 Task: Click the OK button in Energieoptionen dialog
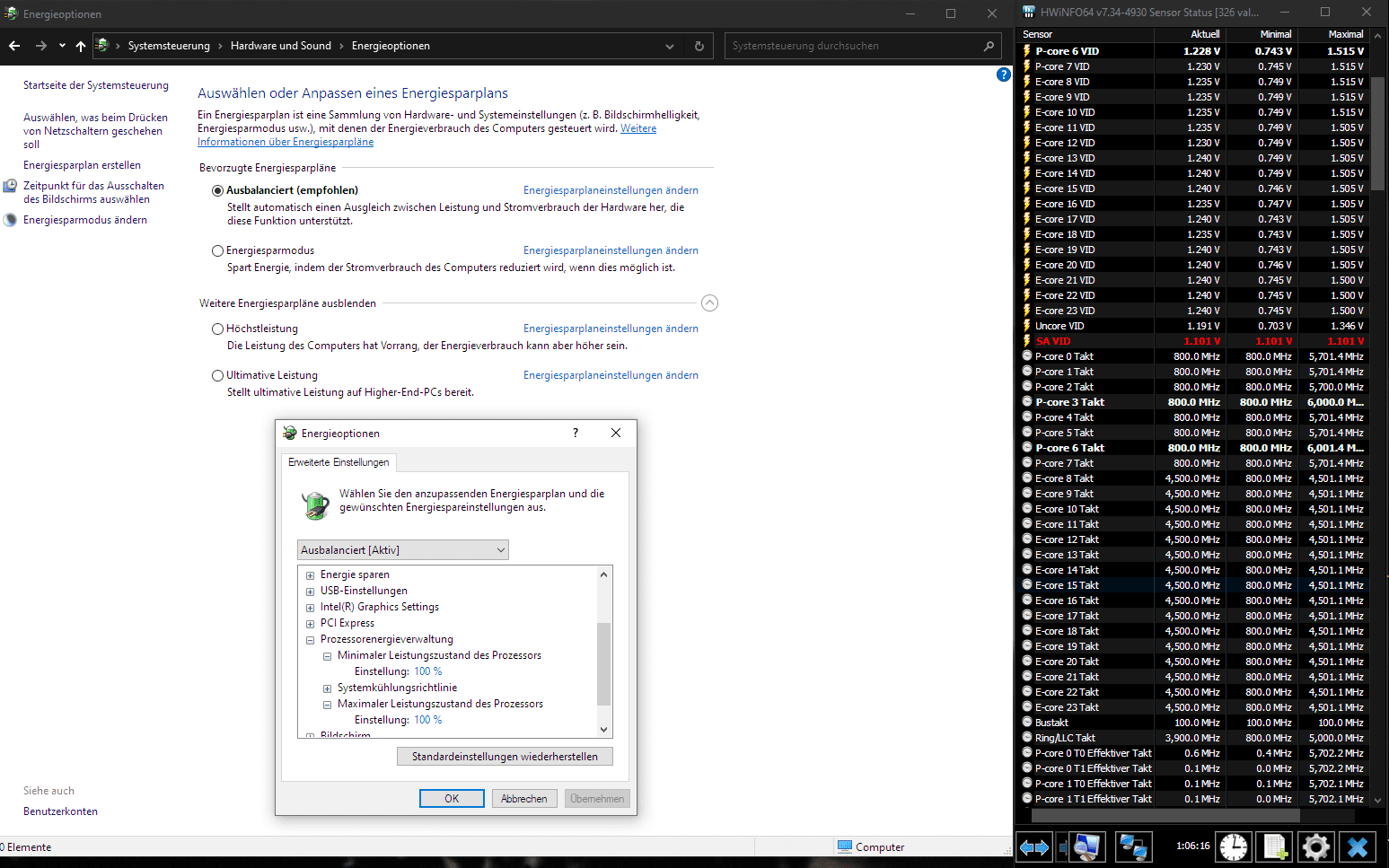[x=452, y=798]
